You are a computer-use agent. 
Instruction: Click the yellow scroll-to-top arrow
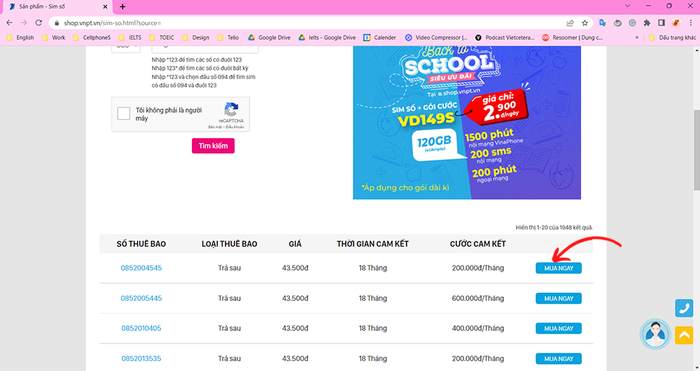point(684,335)
